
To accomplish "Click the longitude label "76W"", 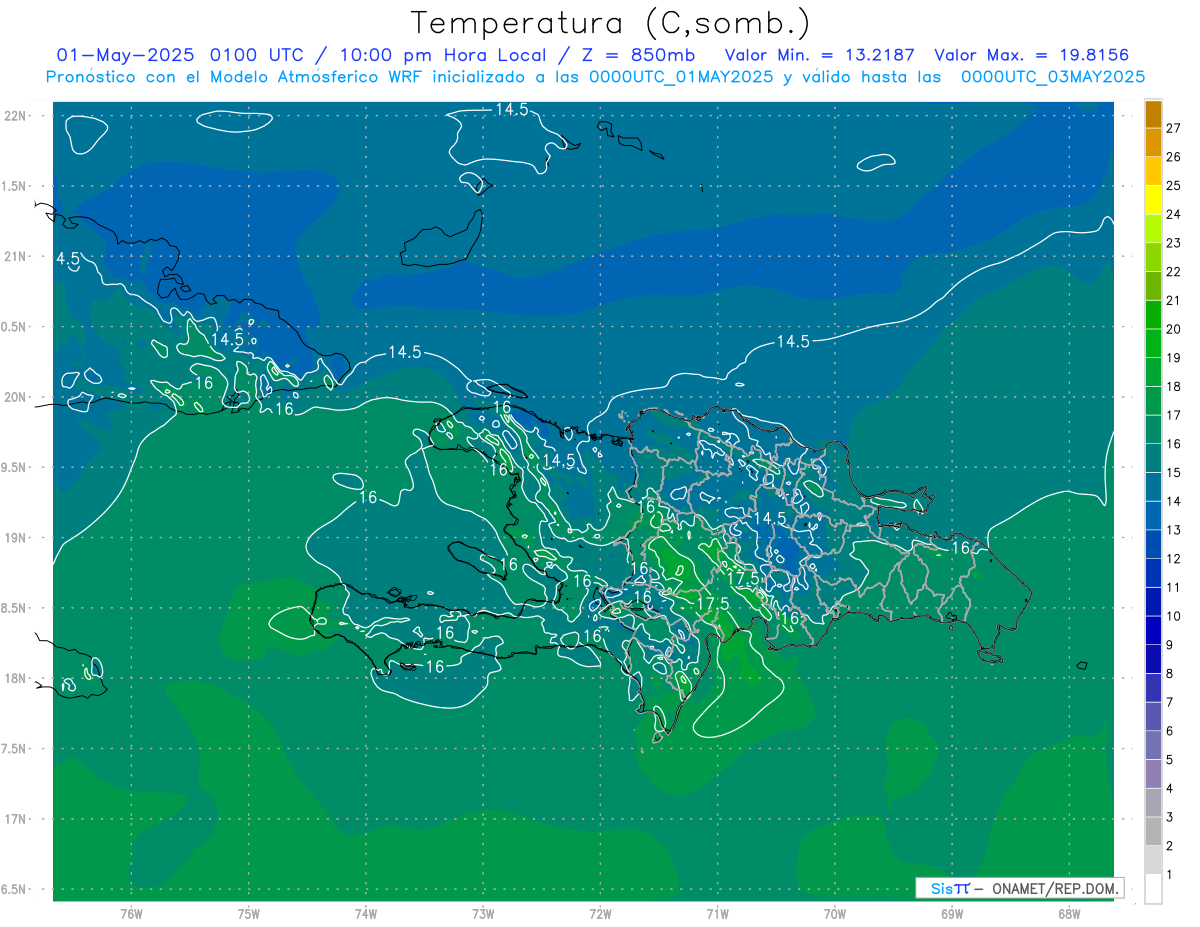I will click(131, 914).
